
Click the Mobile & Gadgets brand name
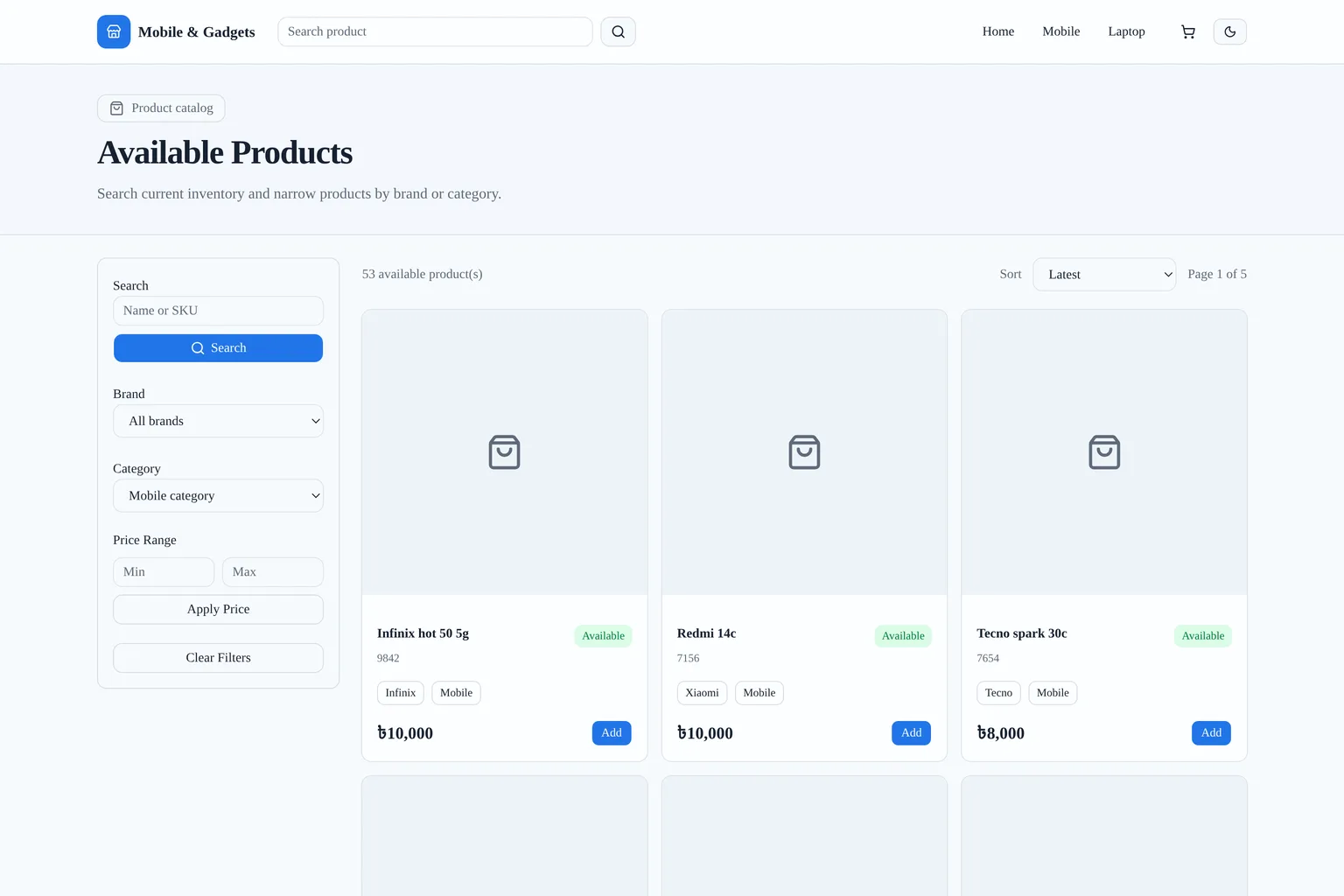click(197, 31)
